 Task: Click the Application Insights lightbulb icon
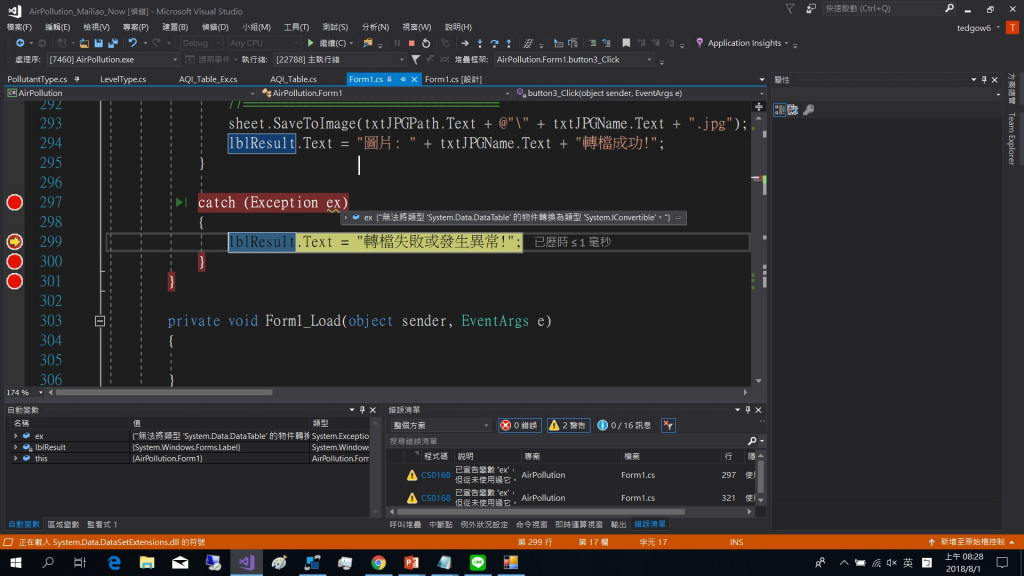[699, 43]
